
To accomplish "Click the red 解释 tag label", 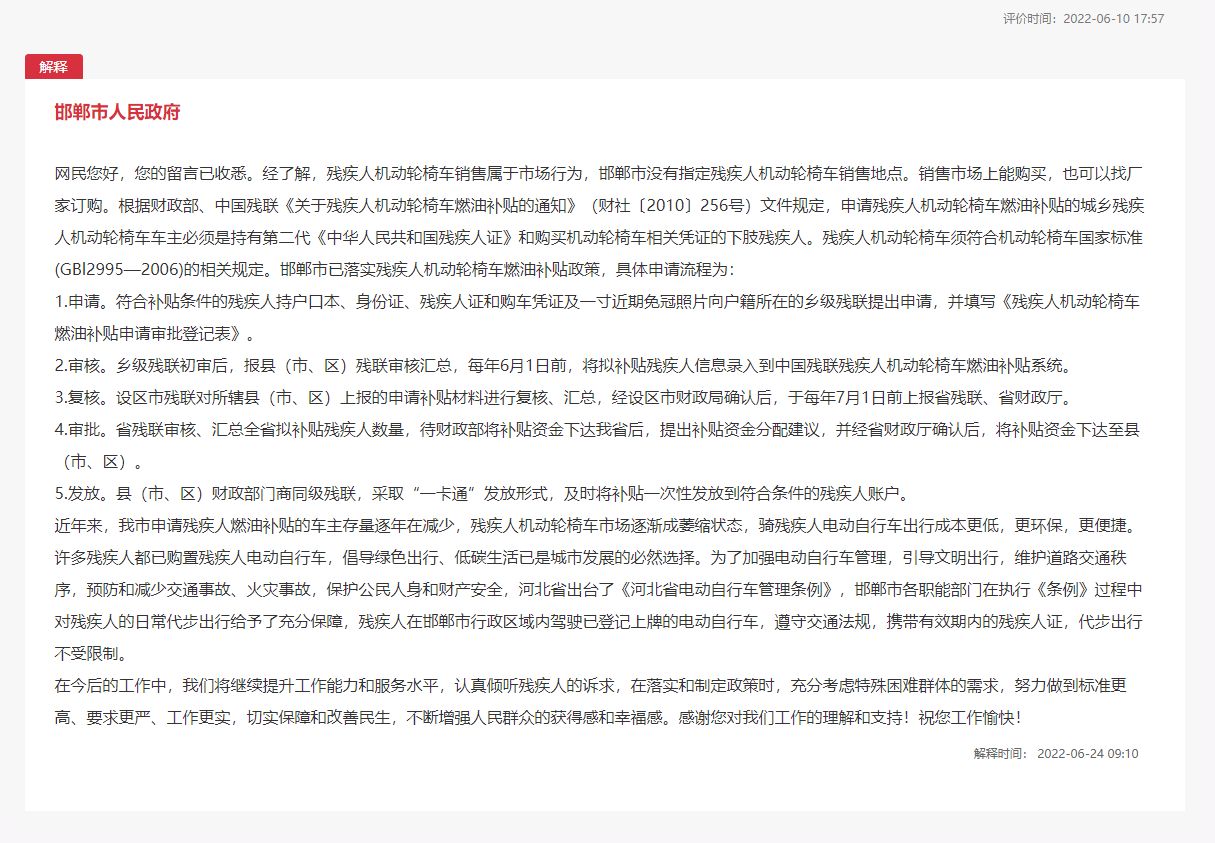I will point(54,67).
